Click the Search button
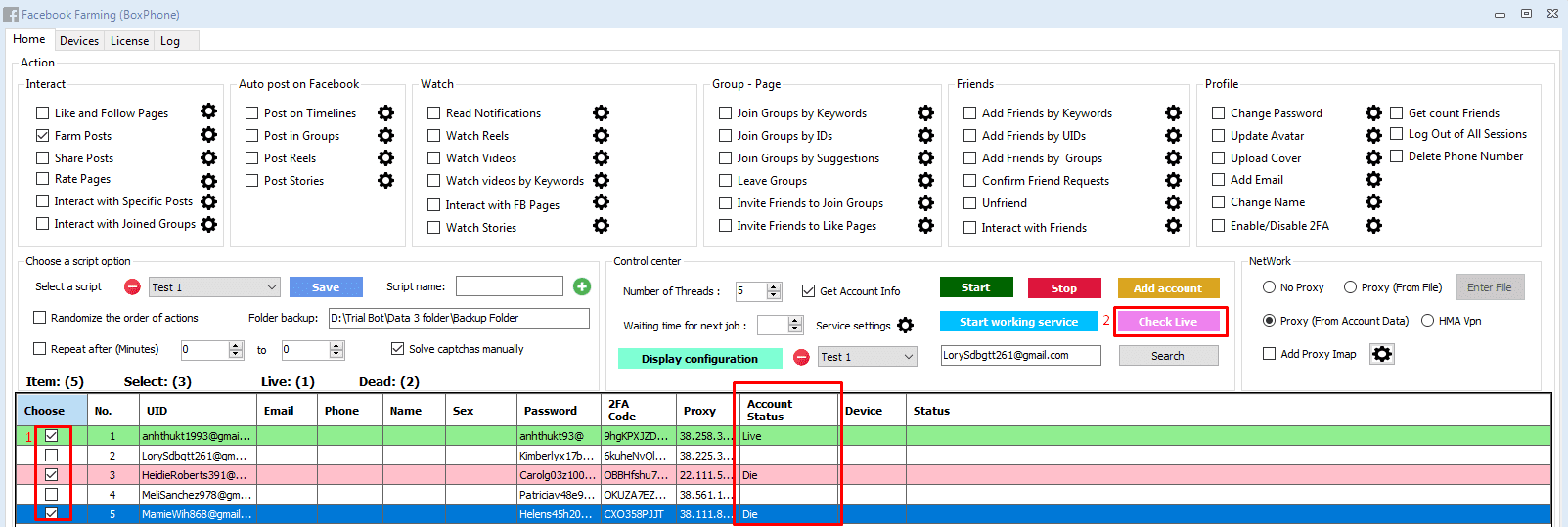 click(1168, 356)
